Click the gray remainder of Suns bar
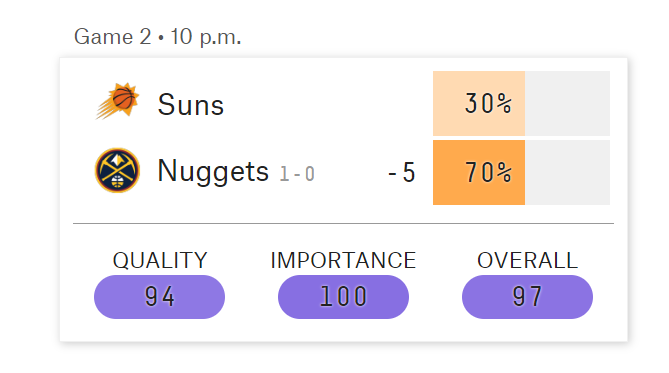This screenshot has height=373, width=669. [x=567, y=103]
